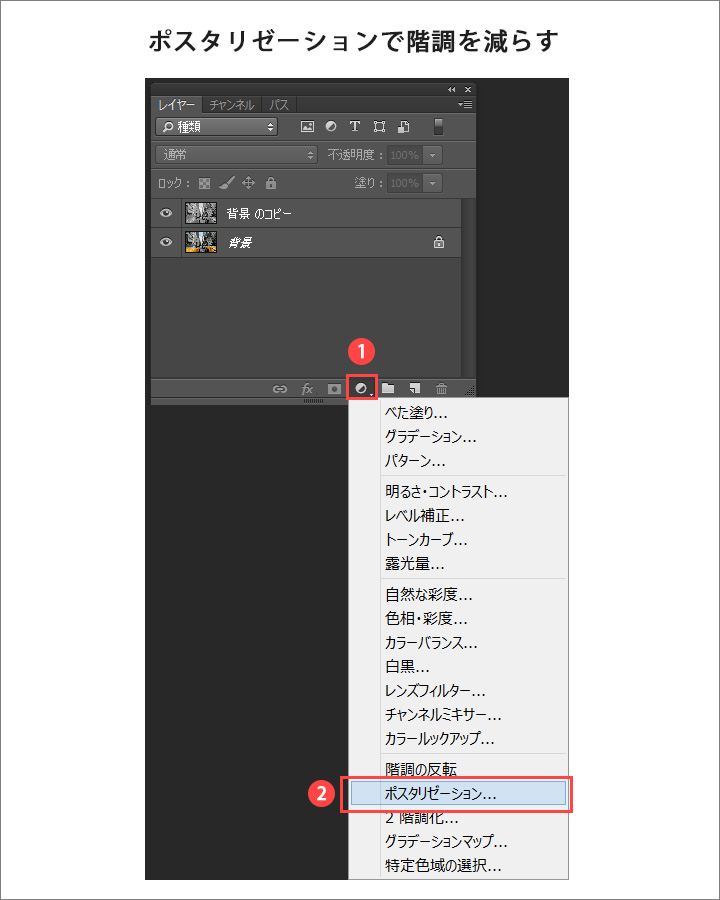This screenshot has width=720, height=900.
Task: Open the 通常 blend mode dropdown
Action: [x=237, y=154]
